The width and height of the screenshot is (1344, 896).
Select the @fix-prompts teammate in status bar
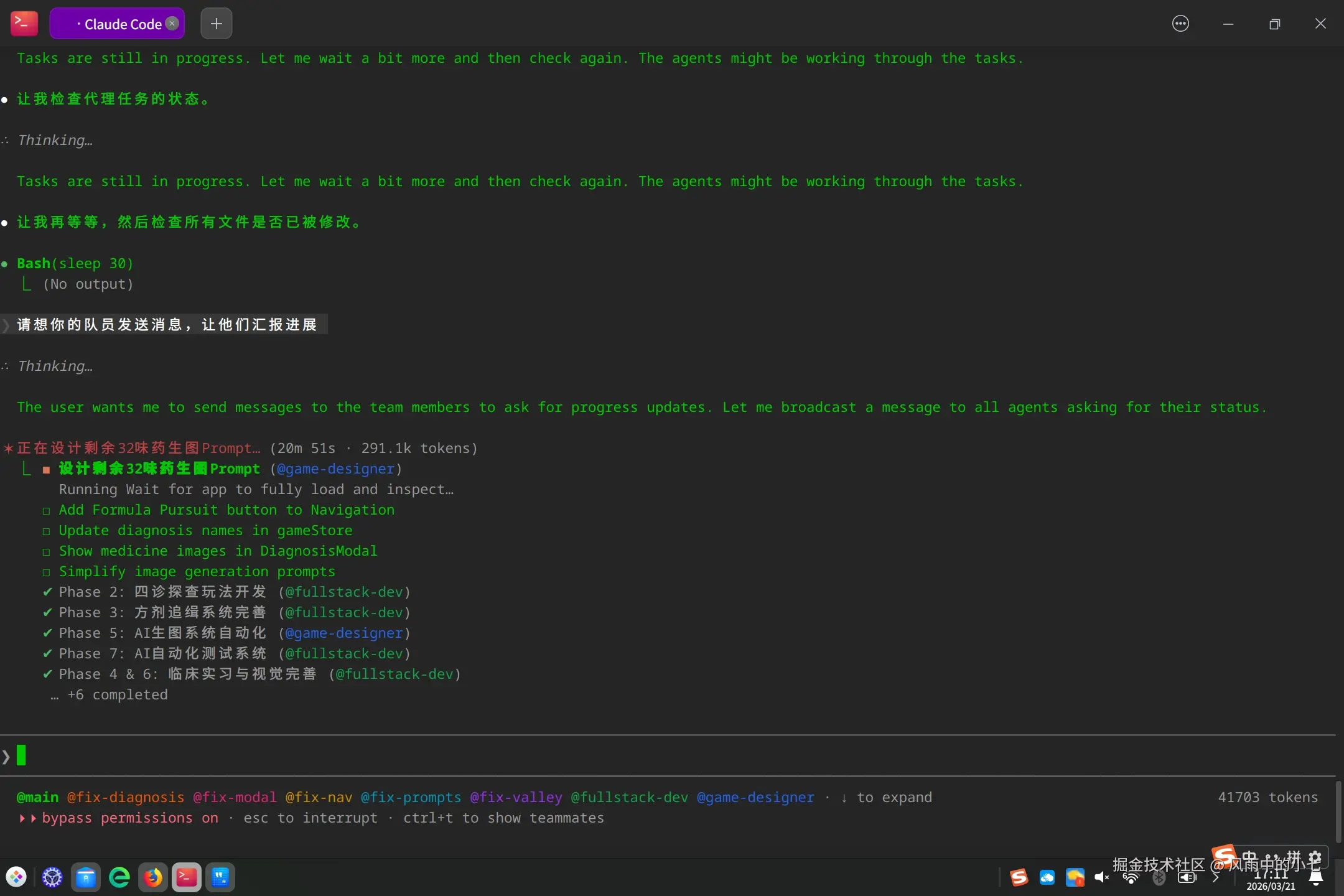[411, 798]
